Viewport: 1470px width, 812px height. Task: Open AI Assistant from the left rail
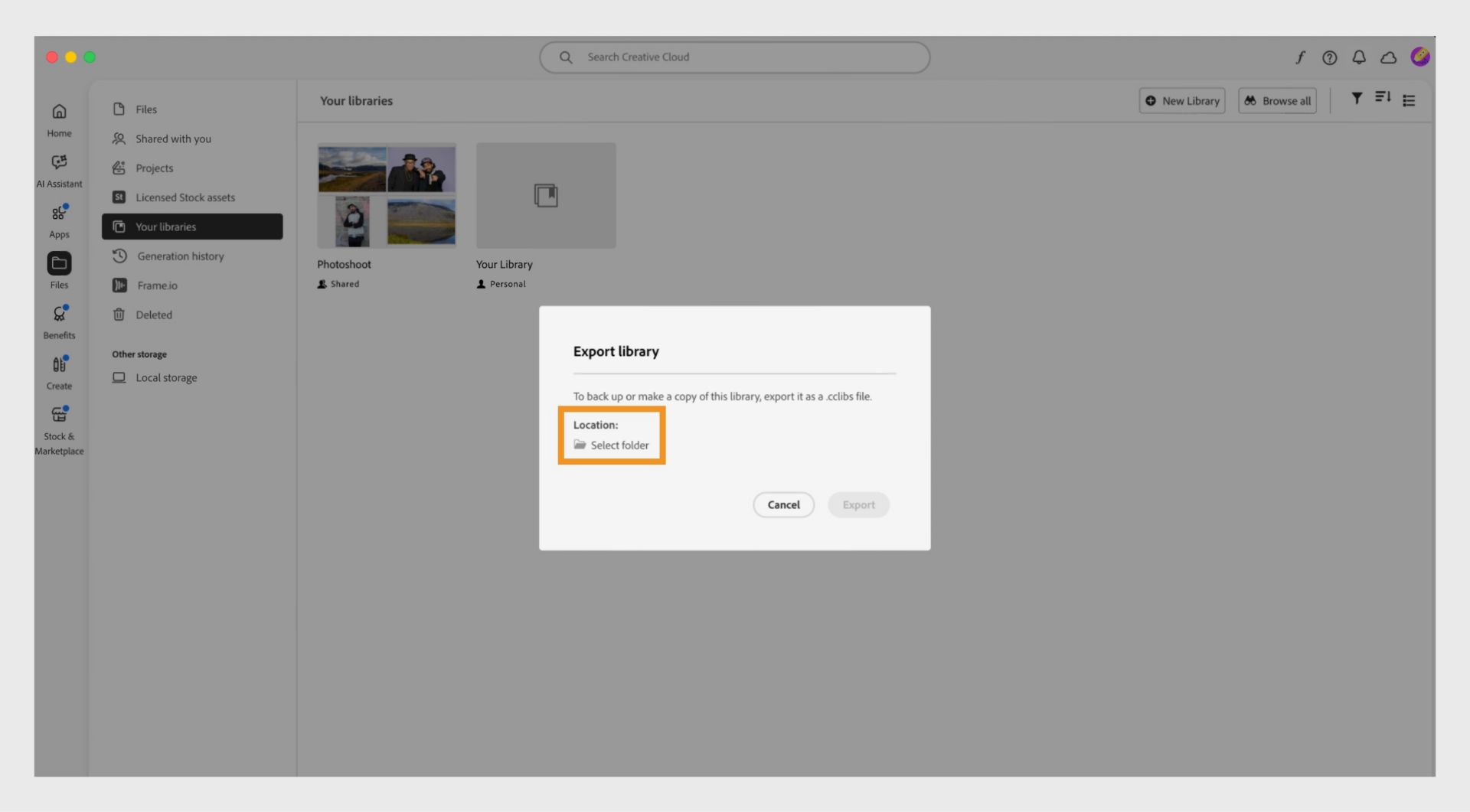59,170
